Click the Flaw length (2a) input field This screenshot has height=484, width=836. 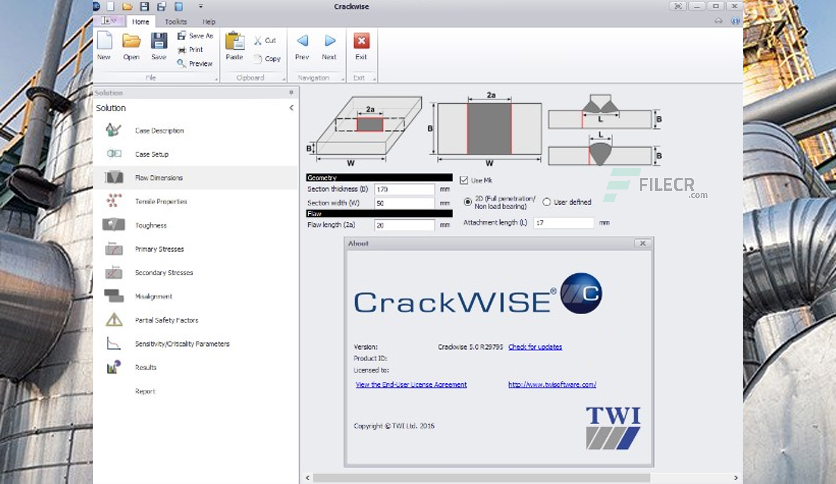(x=404, y=225)
